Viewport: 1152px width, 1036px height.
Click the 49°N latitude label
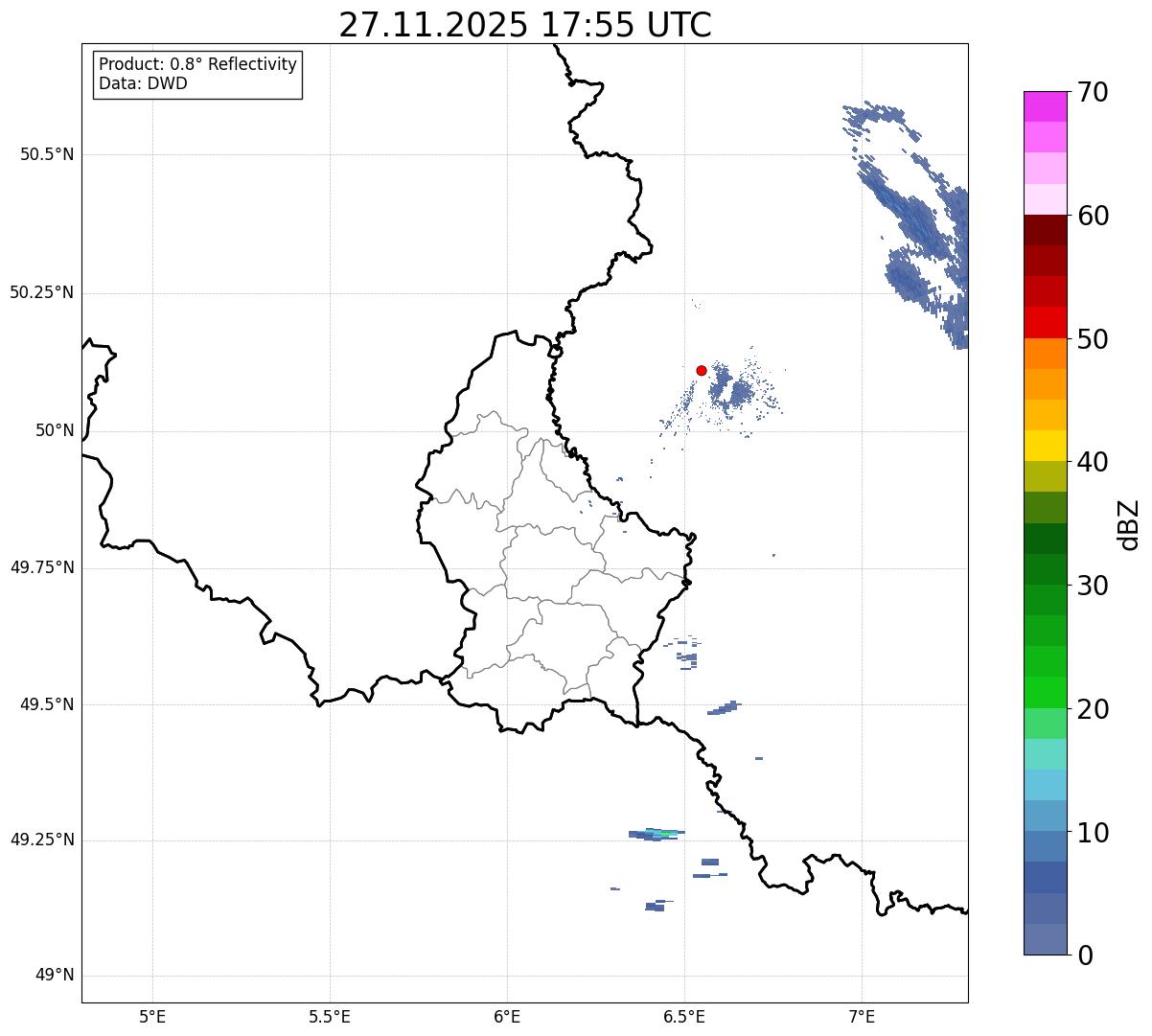[x=55, y=976]
